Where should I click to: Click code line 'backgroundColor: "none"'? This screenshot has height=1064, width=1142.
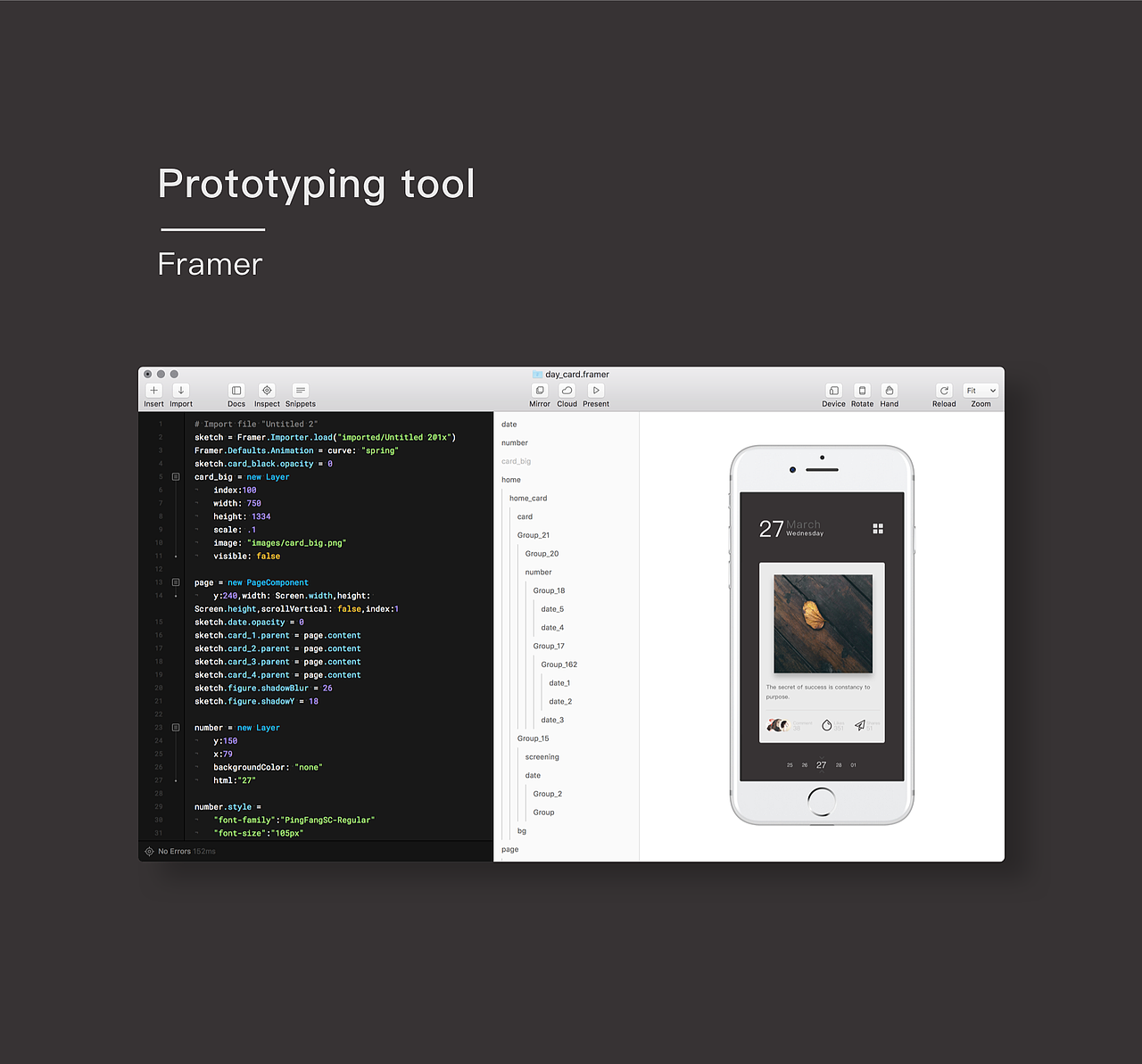pyautogui.click(x=268, y=767)
